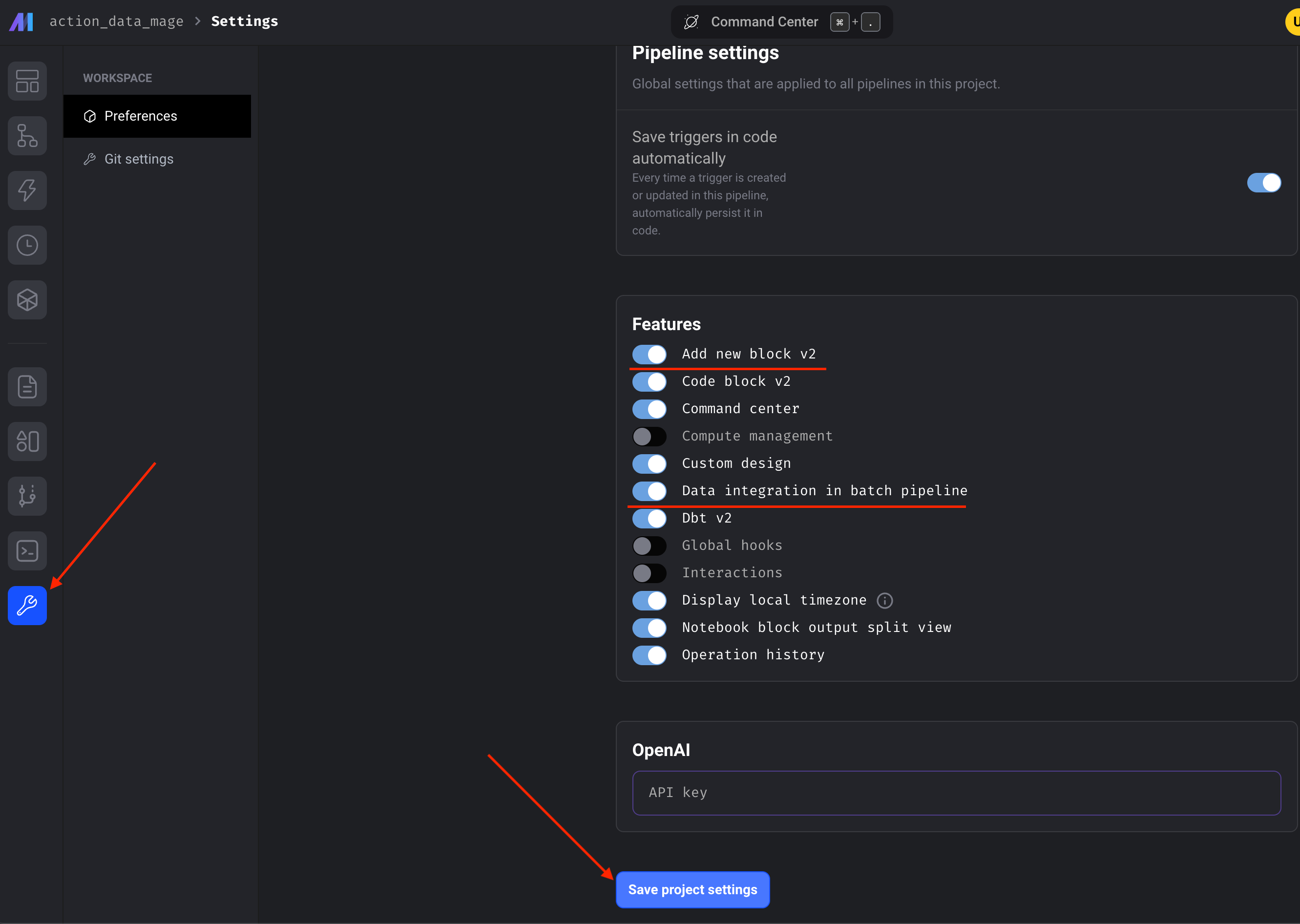Select Git settings in the workspace menu

(138, 159)
